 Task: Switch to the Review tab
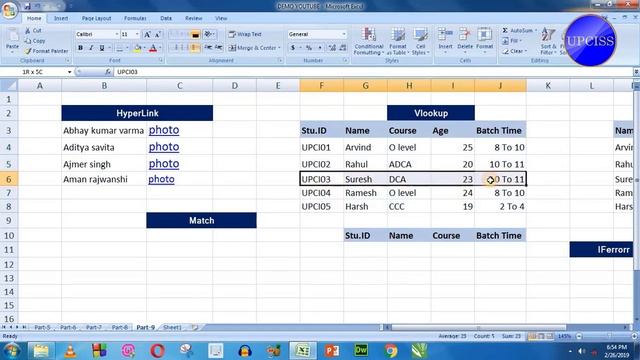click(x=193, y=18)
